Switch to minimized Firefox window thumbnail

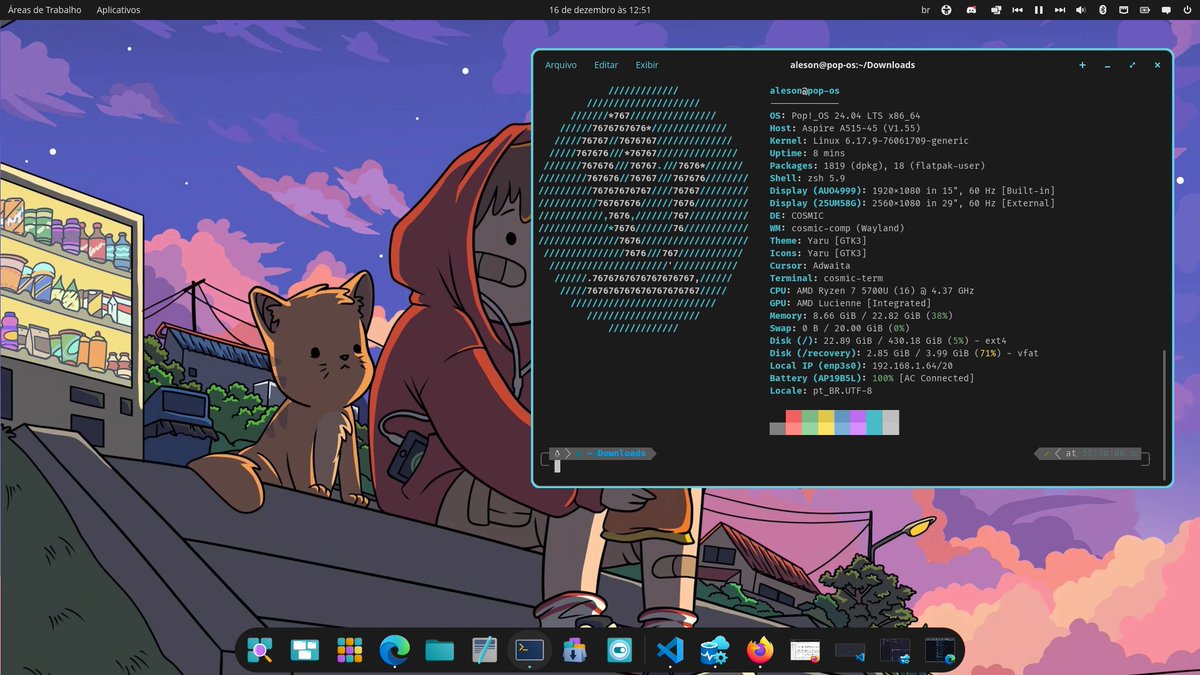(x=805, y=652)
